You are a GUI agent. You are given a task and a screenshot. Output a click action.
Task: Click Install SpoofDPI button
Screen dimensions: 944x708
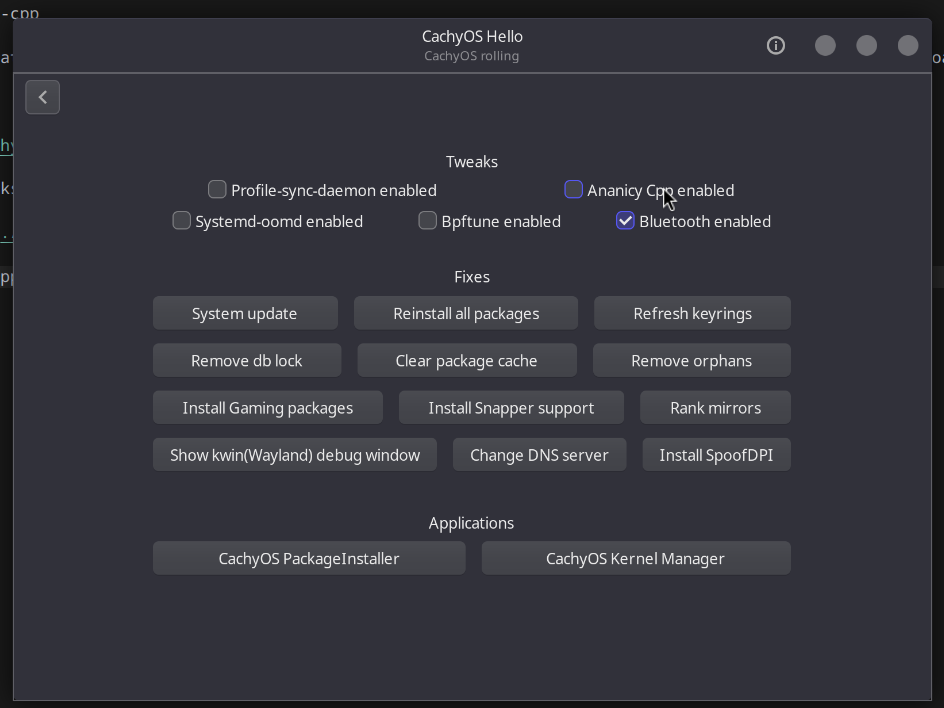[x=716, y=455]
